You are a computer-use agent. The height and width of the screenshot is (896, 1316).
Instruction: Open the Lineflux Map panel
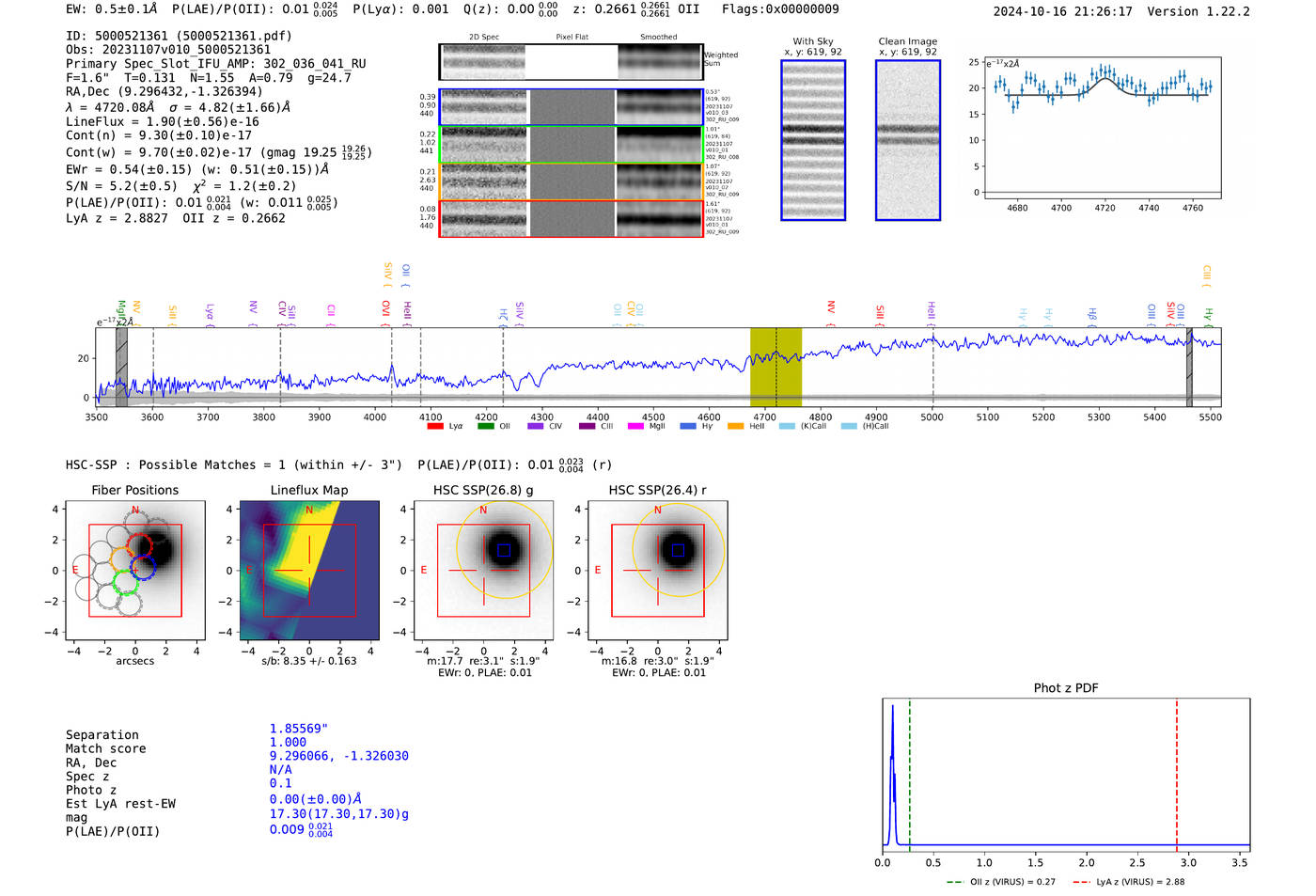click(309, 571)
